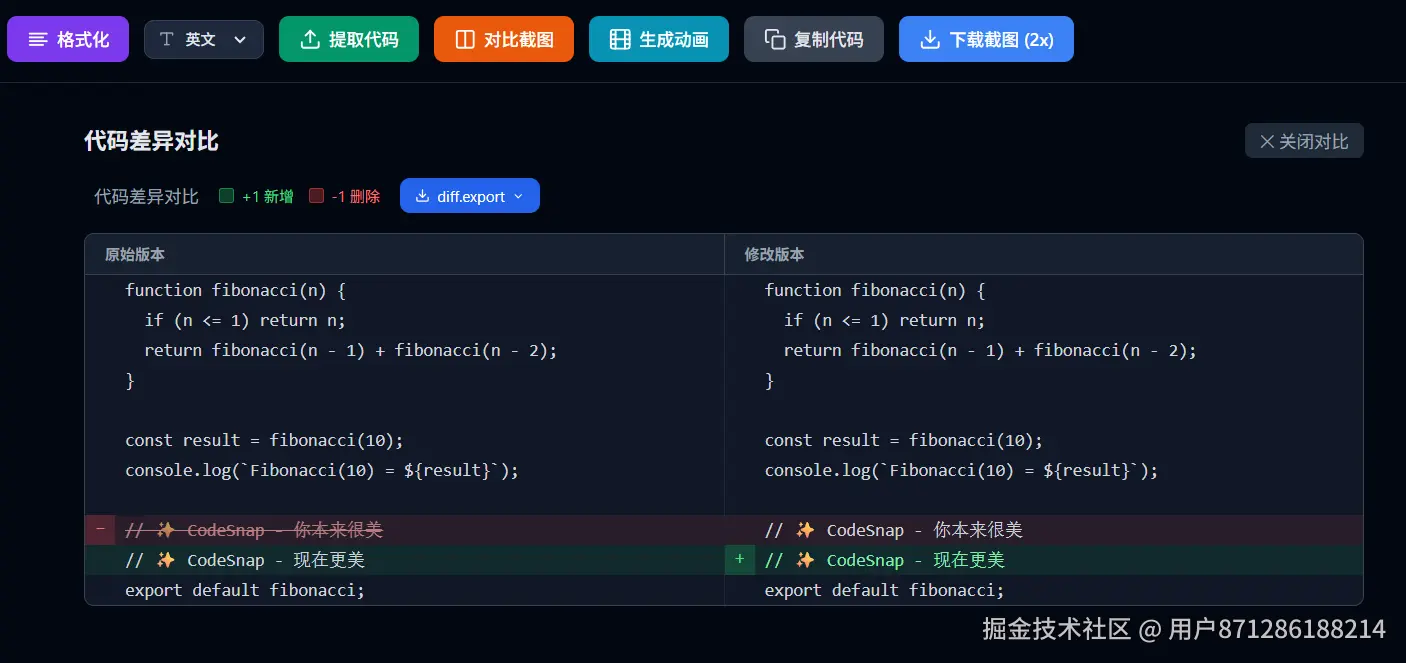Click console.log line in 修改版本
This screenshot has width=1406, height=663.
tap(962, 470)
